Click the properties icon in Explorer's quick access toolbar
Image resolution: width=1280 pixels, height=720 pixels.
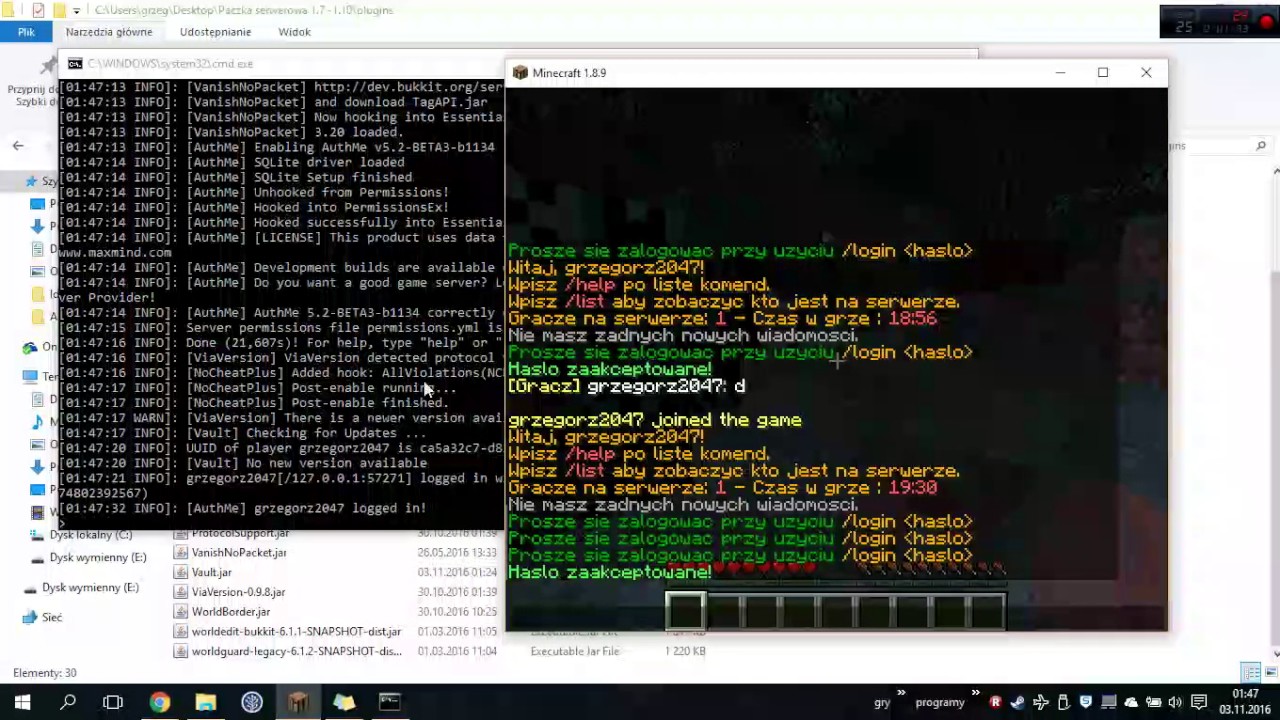pyautogui.click(x=38, y=10)
